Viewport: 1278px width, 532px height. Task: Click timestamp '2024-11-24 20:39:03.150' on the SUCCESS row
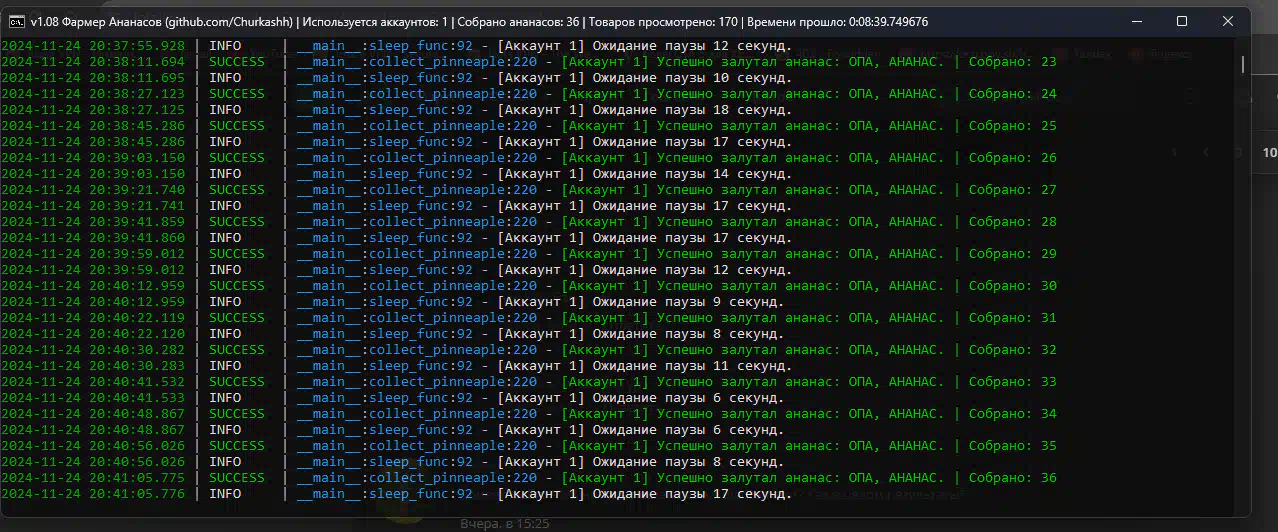93,158
